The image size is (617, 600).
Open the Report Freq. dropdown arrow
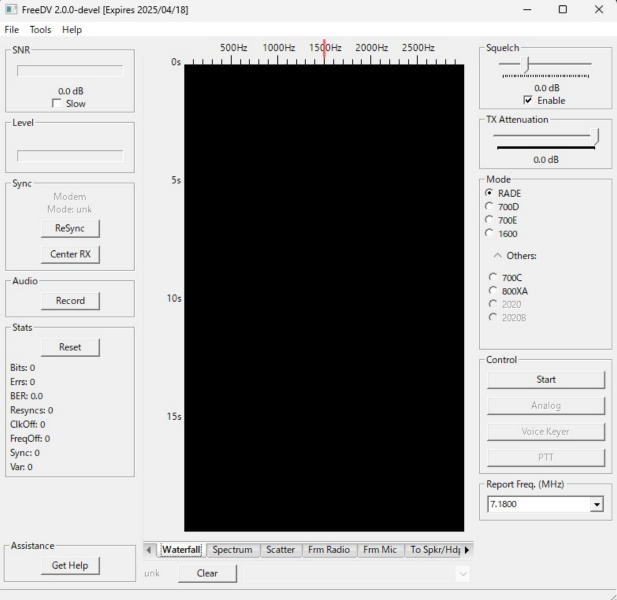click(x=597, y=505)
